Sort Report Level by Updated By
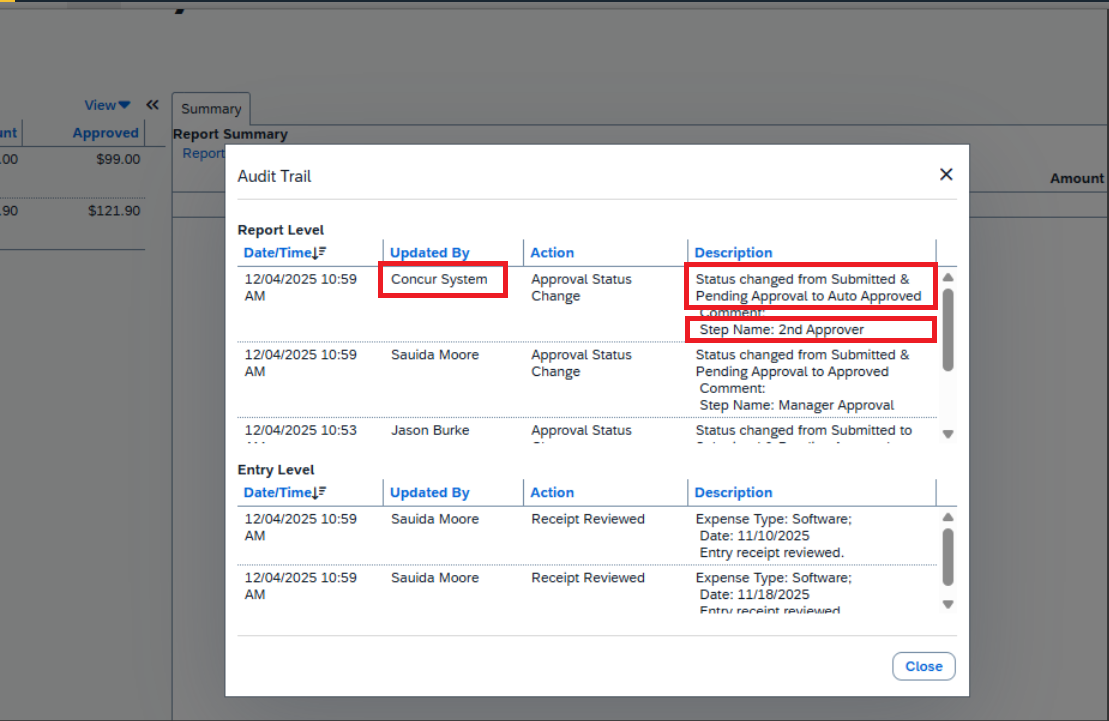This screenshot has height=721, width=1109. coord(429,253)
